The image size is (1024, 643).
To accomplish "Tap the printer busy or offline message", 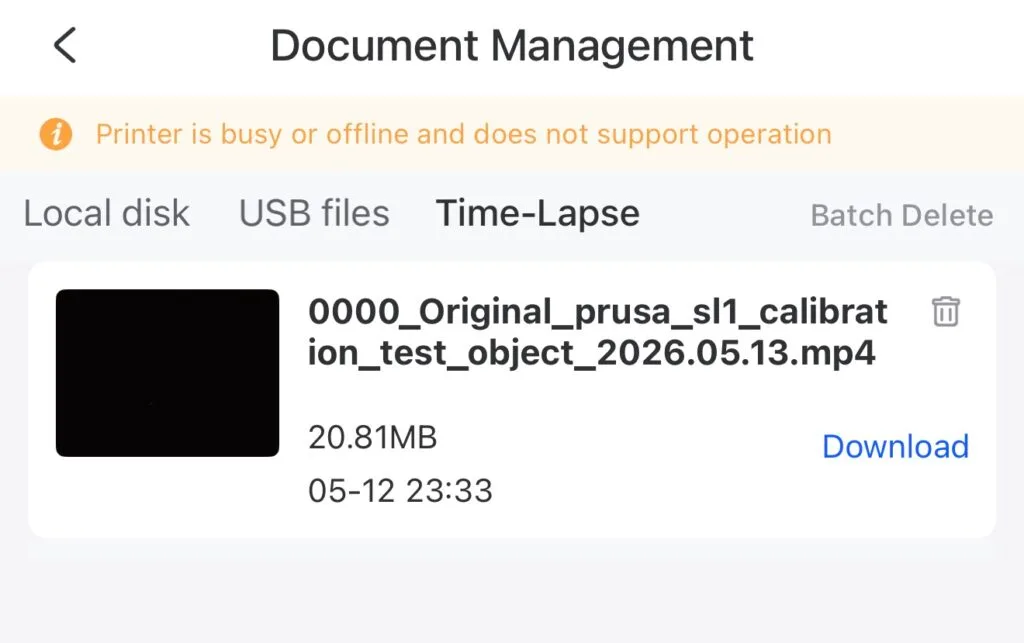I will (464, 134).
